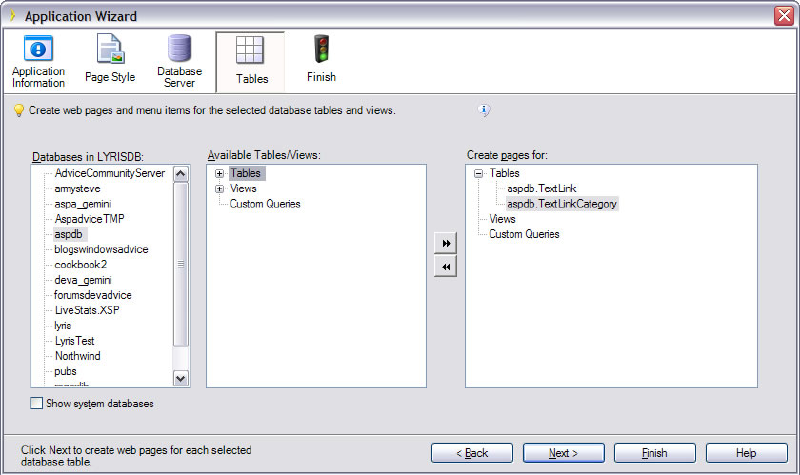The height and width of the screenshot is (475, 800).
Task: Click the Next button
Action: coord(564,453)
